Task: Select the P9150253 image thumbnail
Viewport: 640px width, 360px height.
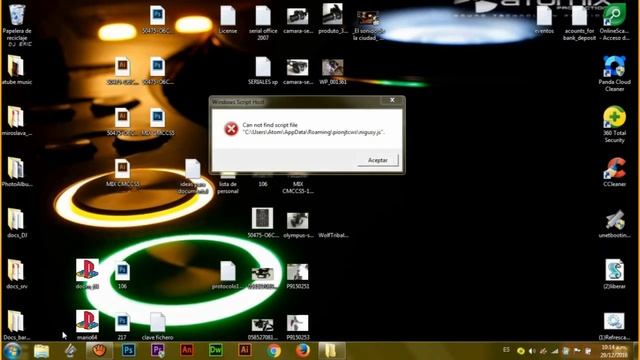Action: (298, 323)
